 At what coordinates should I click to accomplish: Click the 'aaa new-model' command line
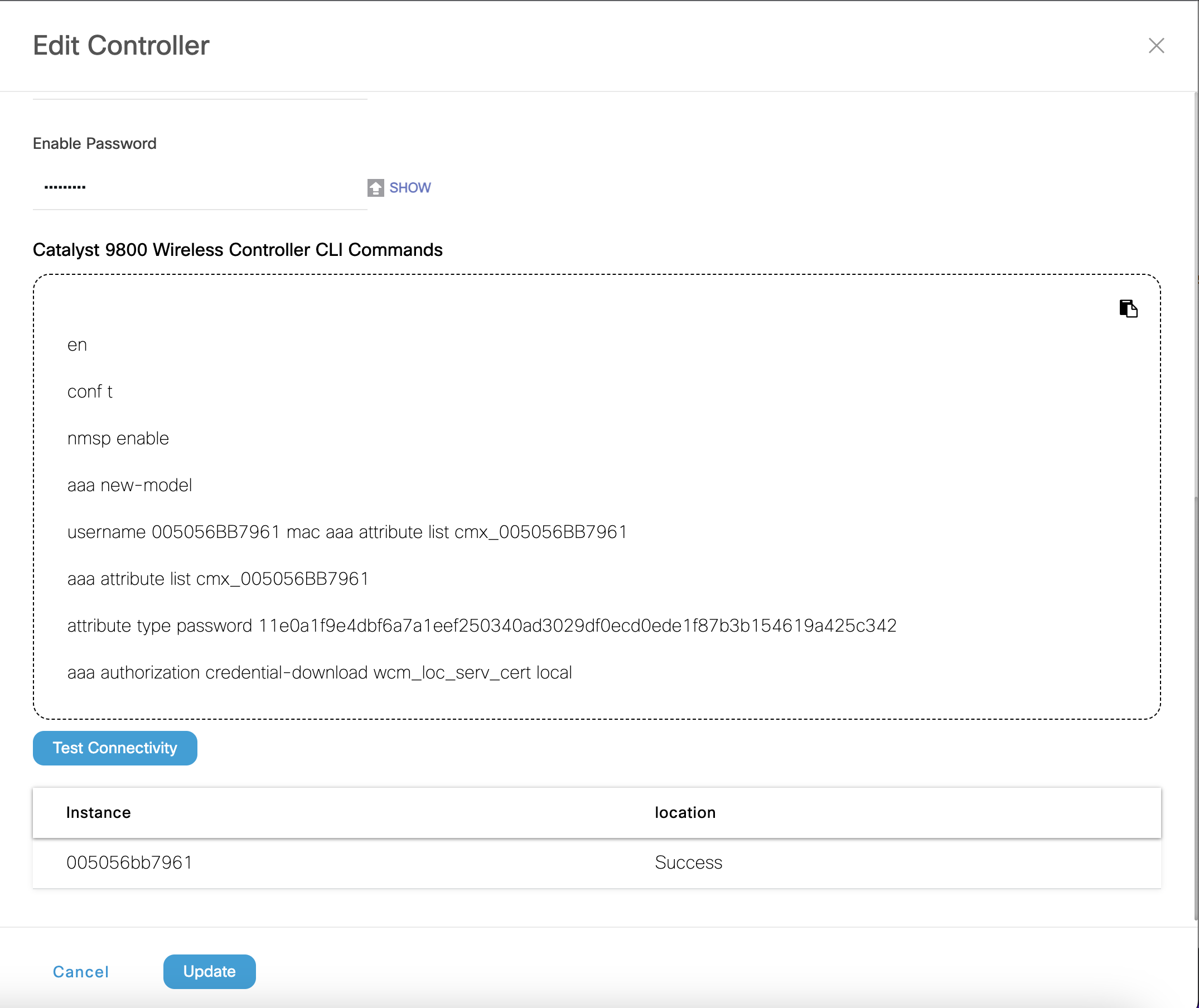[x=130, y=485]
